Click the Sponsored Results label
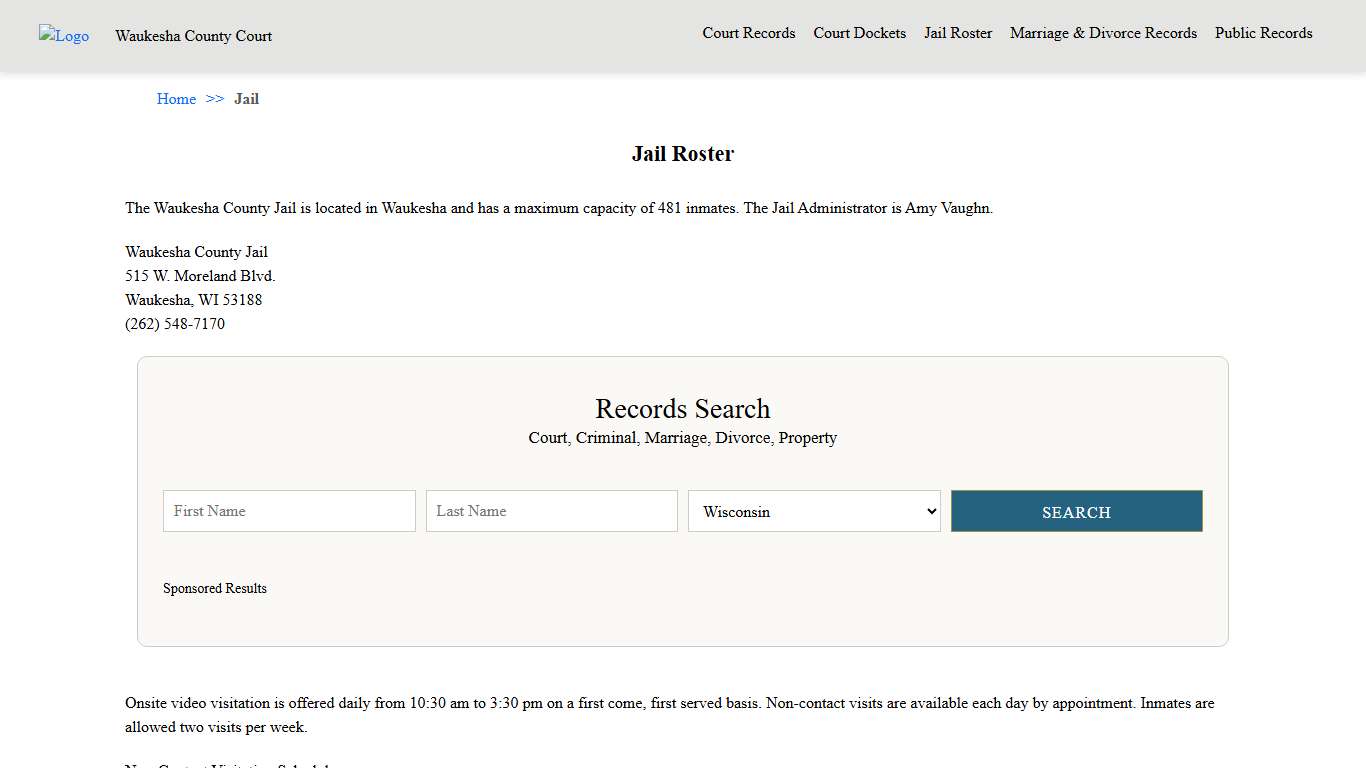This screenshot has height=768, width=1366. (x=214, y=588)
